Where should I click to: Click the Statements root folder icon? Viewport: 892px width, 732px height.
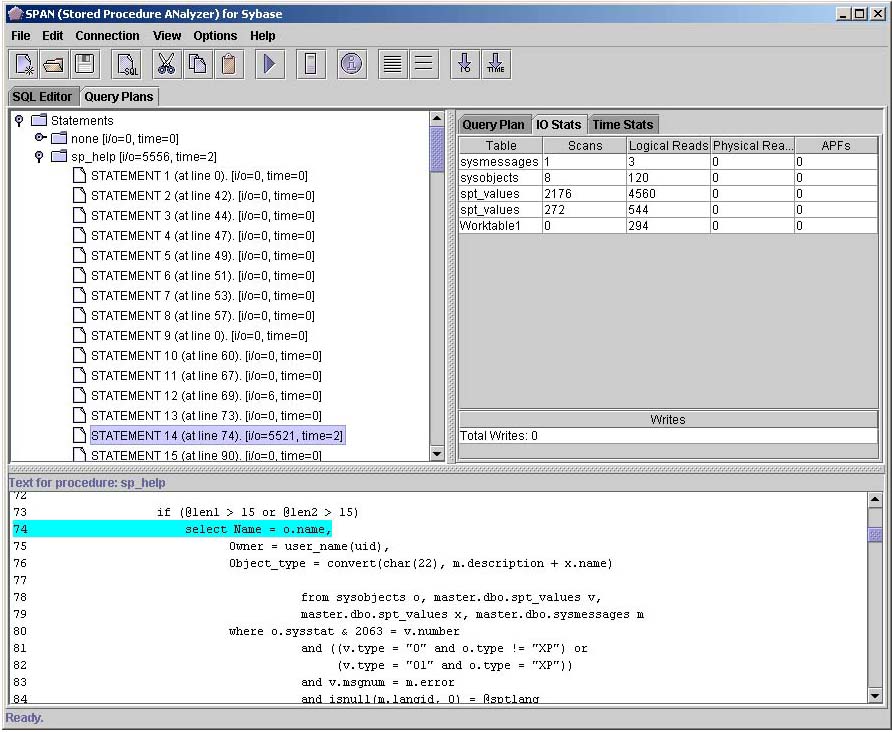[39, 120]
